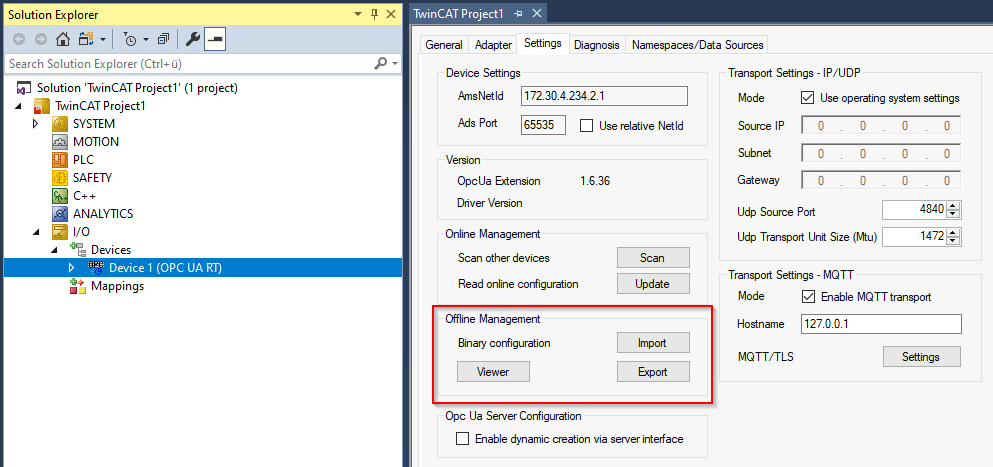
Task: Click the MOTION node icon
Action: 60,142
